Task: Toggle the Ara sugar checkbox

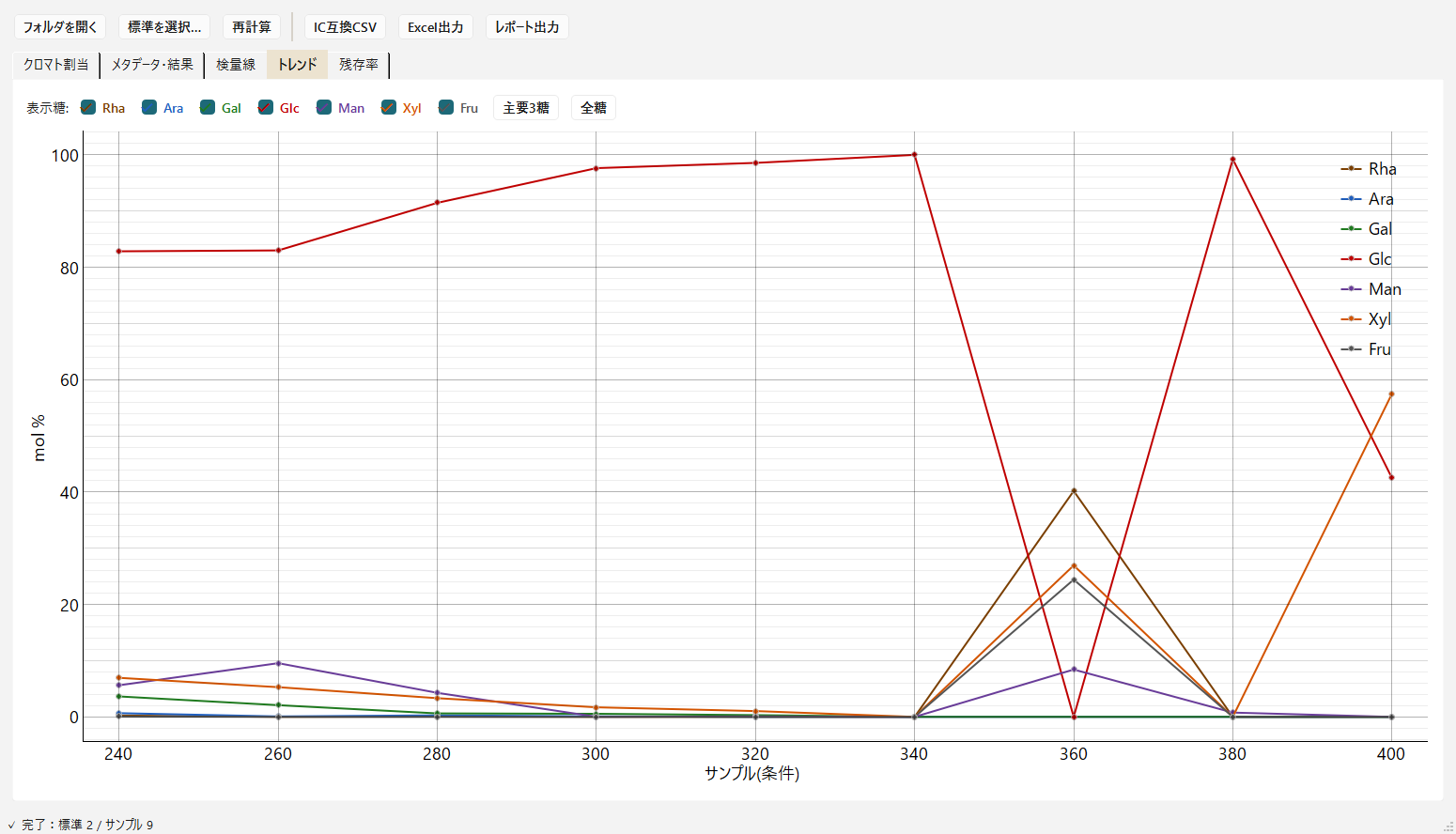Action: 149,108
